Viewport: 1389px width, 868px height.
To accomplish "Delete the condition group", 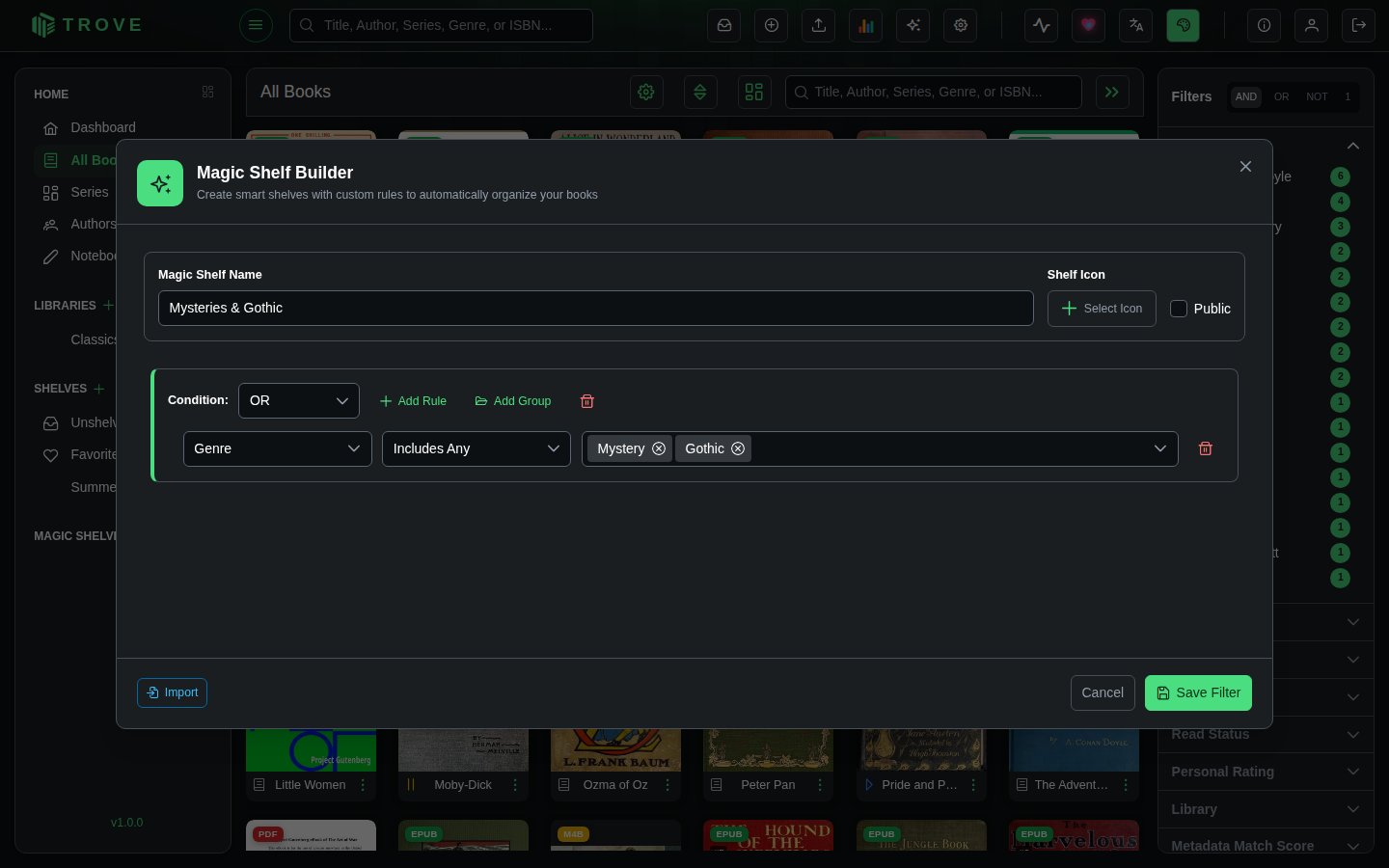I will pos(587,401).
